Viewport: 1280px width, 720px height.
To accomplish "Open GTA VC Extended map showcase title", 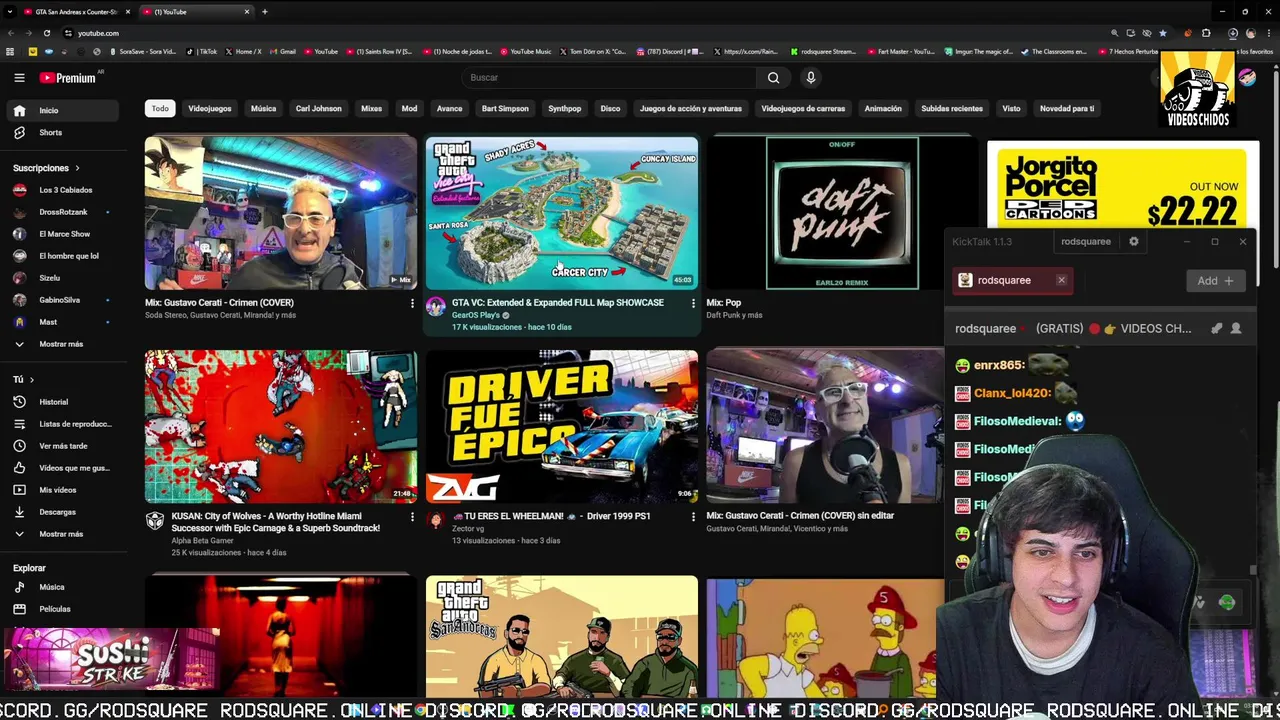I will pos(557,303).
